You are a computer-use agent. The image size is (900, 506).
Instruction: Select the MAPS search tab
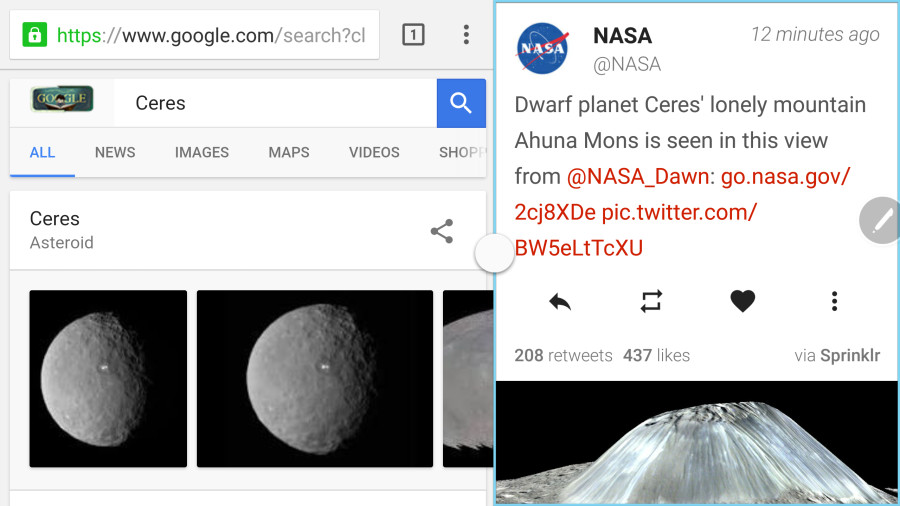coord(289,152)
